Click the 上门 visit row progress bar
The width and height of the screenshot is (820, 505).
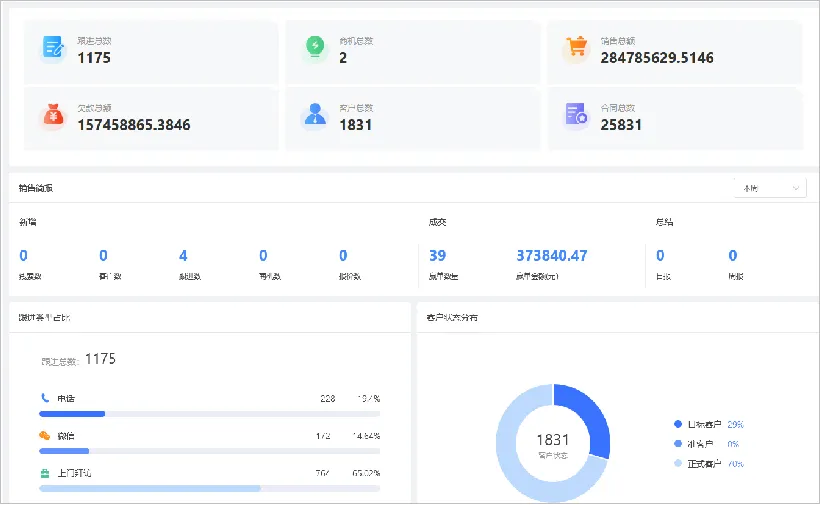(210, 489)
